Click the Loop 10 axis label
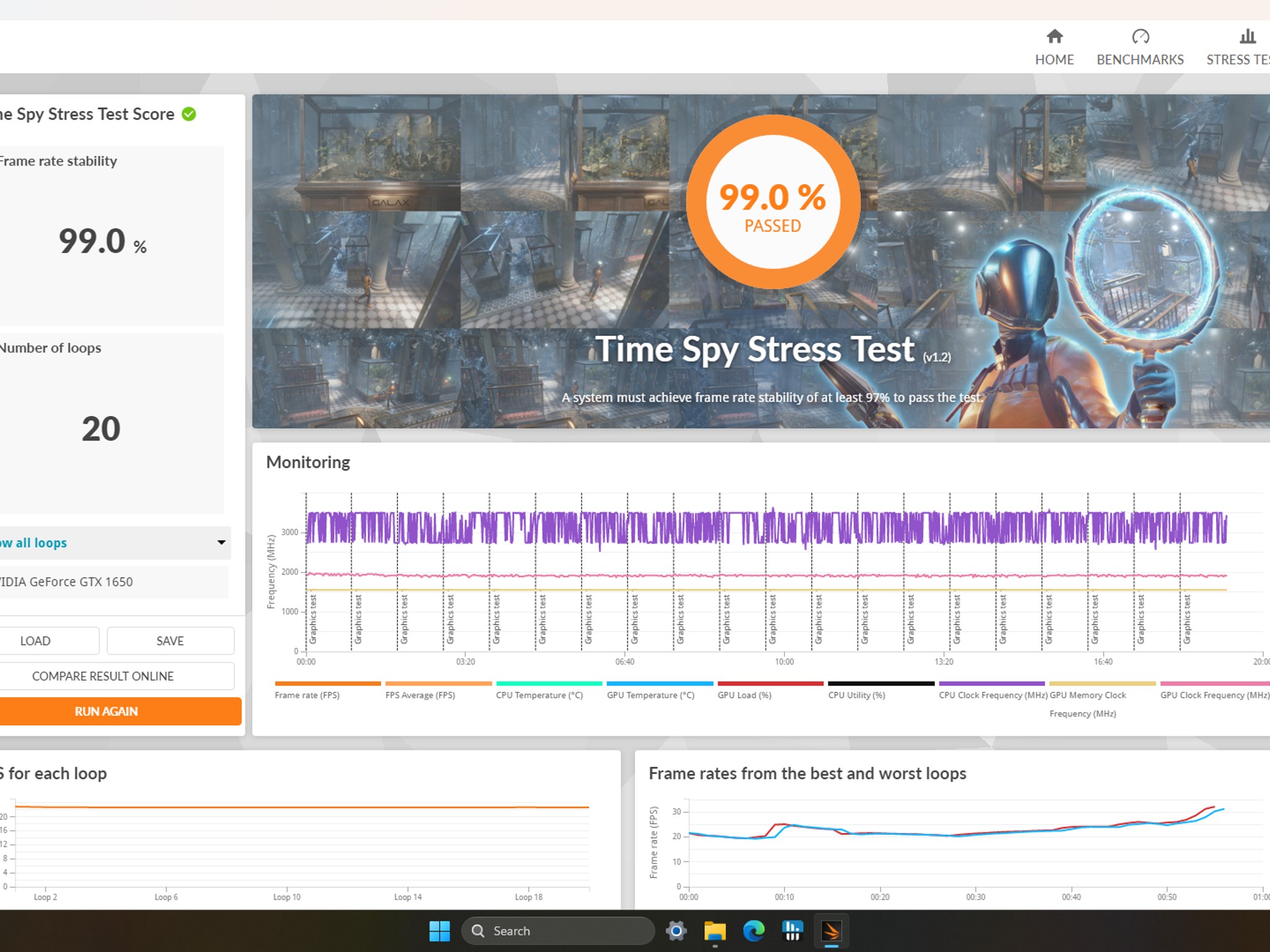Image resolution: width=1270 pixels, height=952 pixels. [x=286, y=897]
